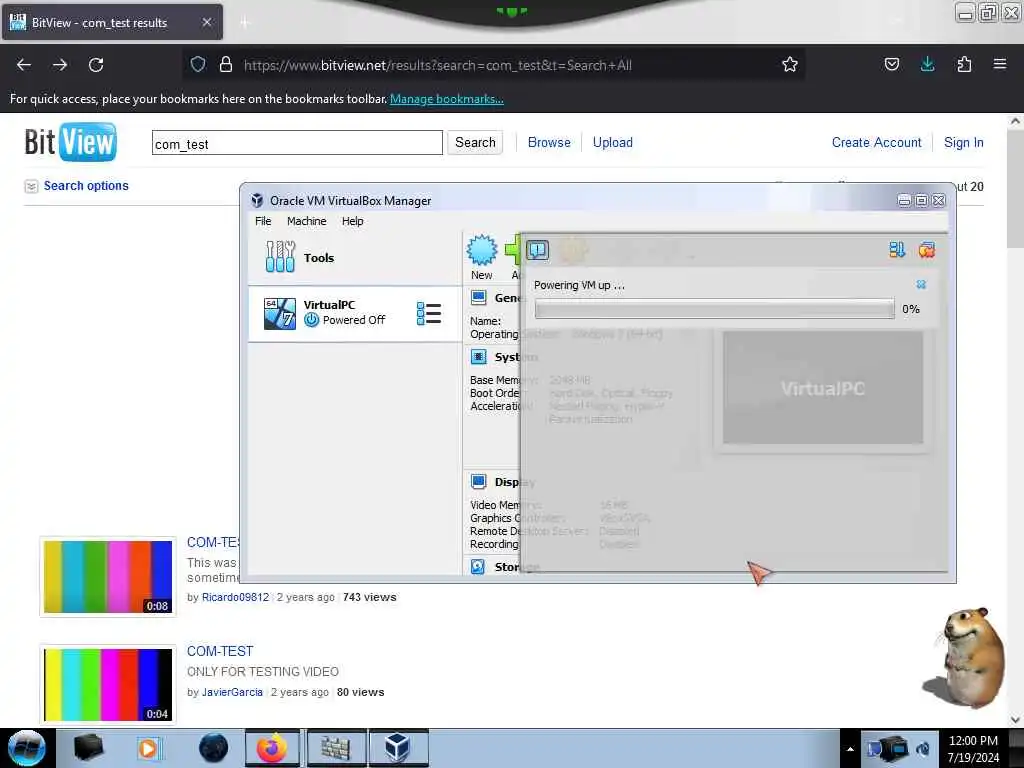1024x768 pixels.
Task: Click the page scrollbar up arrow
Action: tap(1016, 121)
